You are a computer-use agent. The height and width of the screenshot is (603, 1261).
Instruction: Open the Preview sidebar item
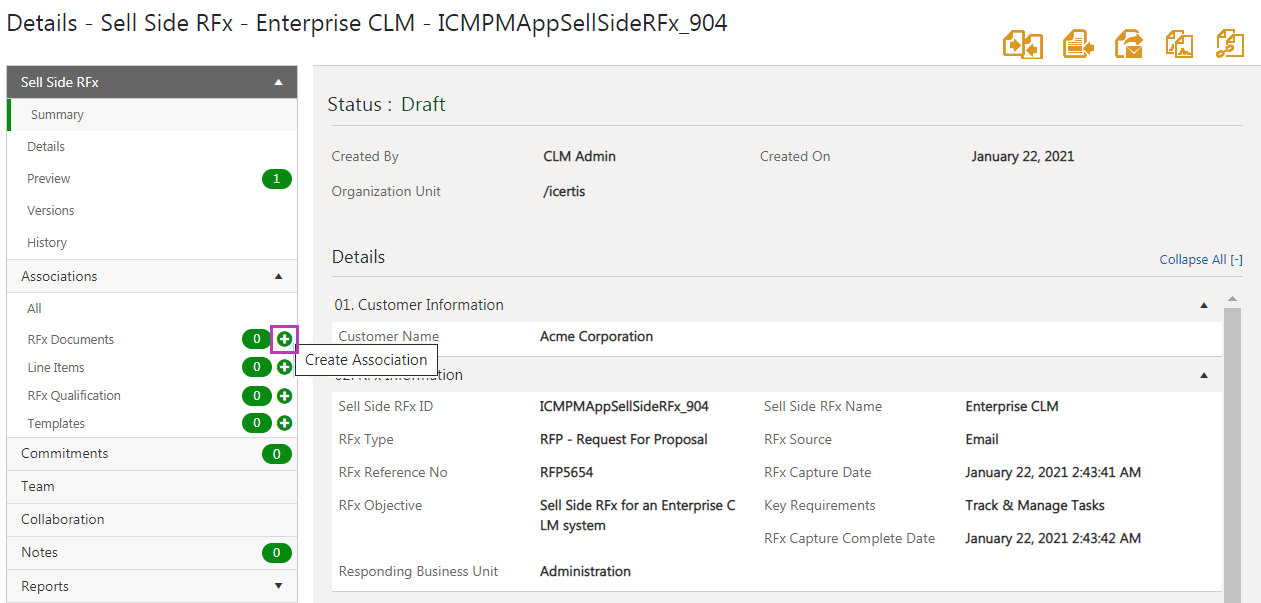(x=49, y=179)
